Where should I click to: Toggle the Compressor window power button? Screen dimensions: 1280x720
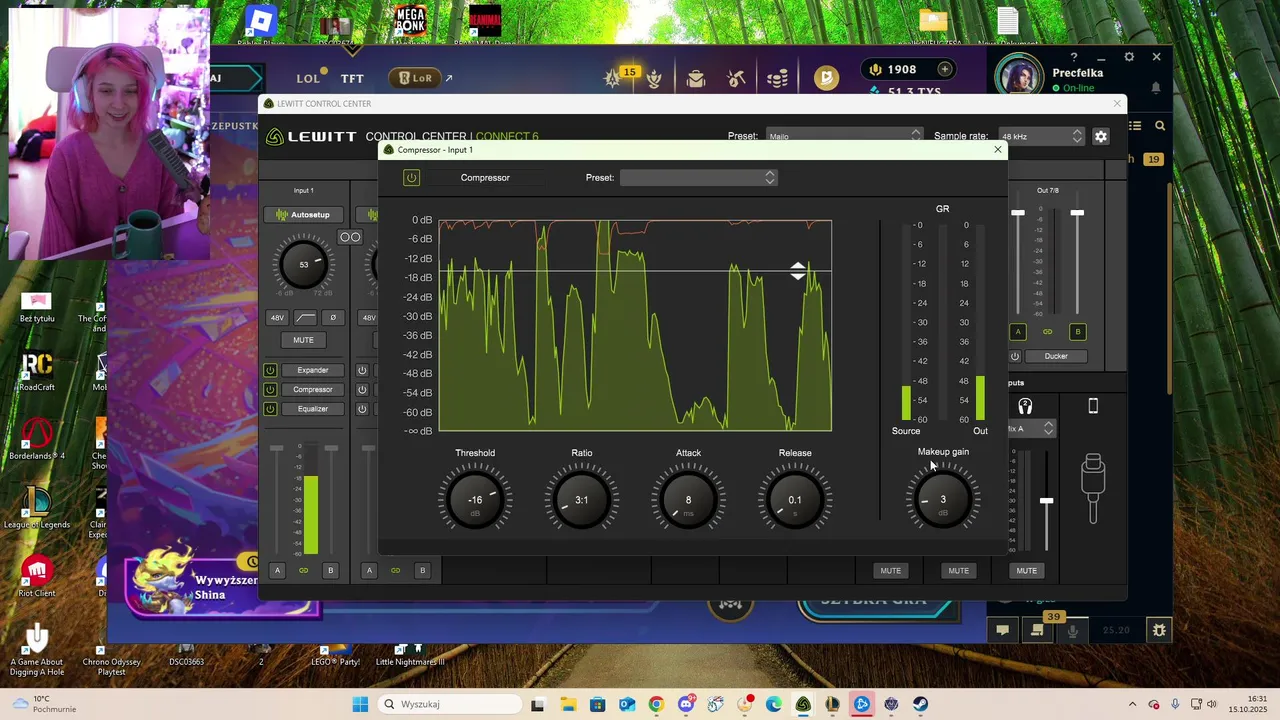(411, 178)
